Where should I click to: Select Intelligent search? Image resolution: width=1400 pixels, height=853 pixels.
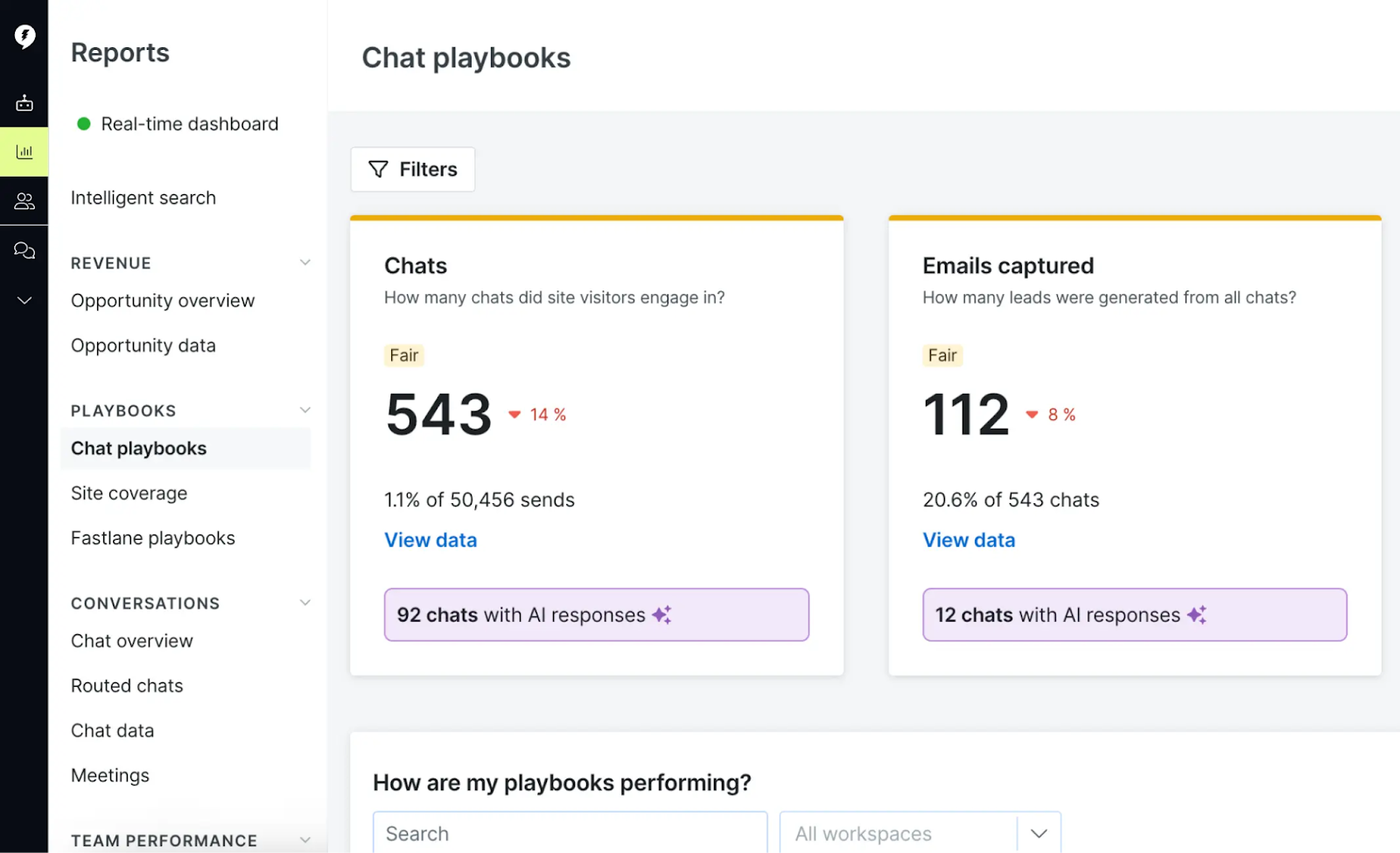tap(143, 198)
